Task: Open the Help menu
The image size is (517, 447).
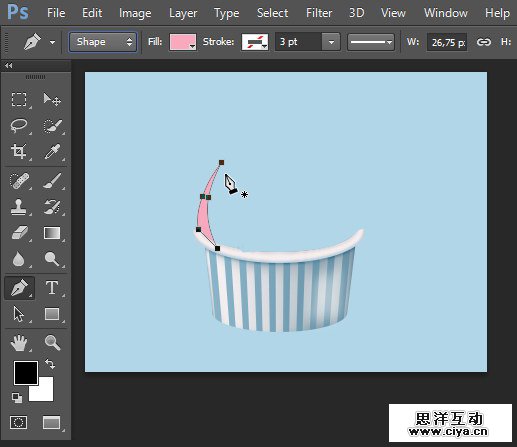Action: point(497,13)
